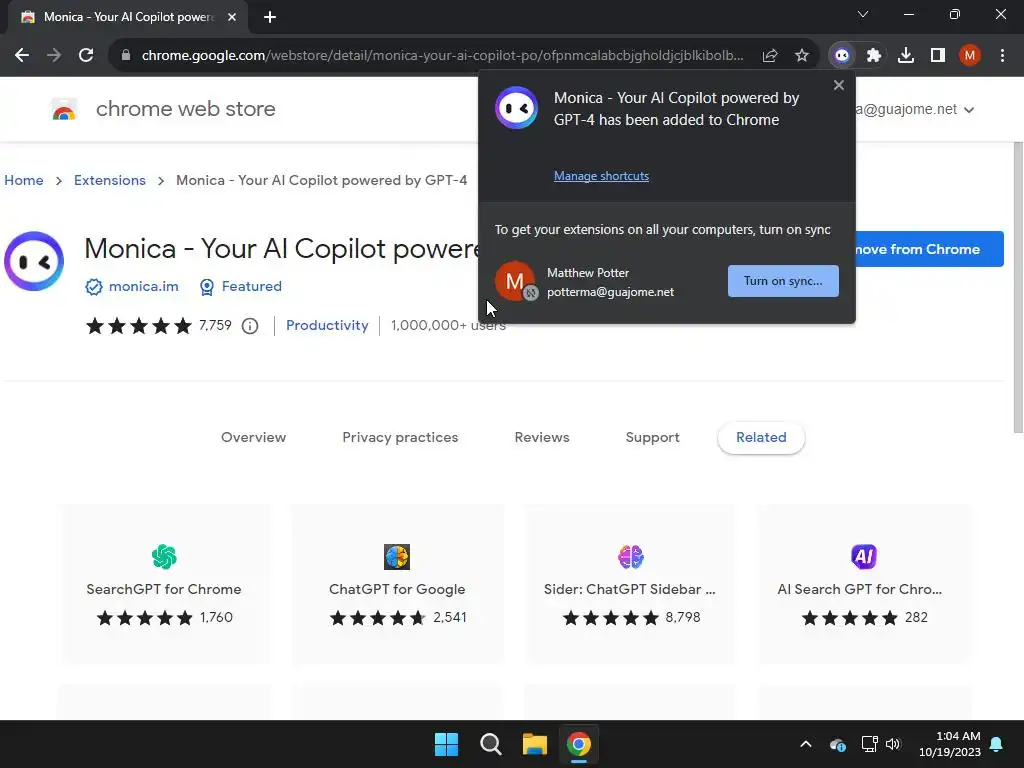Viewport: 1024px width, 768px height.
Task: Share this page icon in address bar
Action: pos(770,56)
